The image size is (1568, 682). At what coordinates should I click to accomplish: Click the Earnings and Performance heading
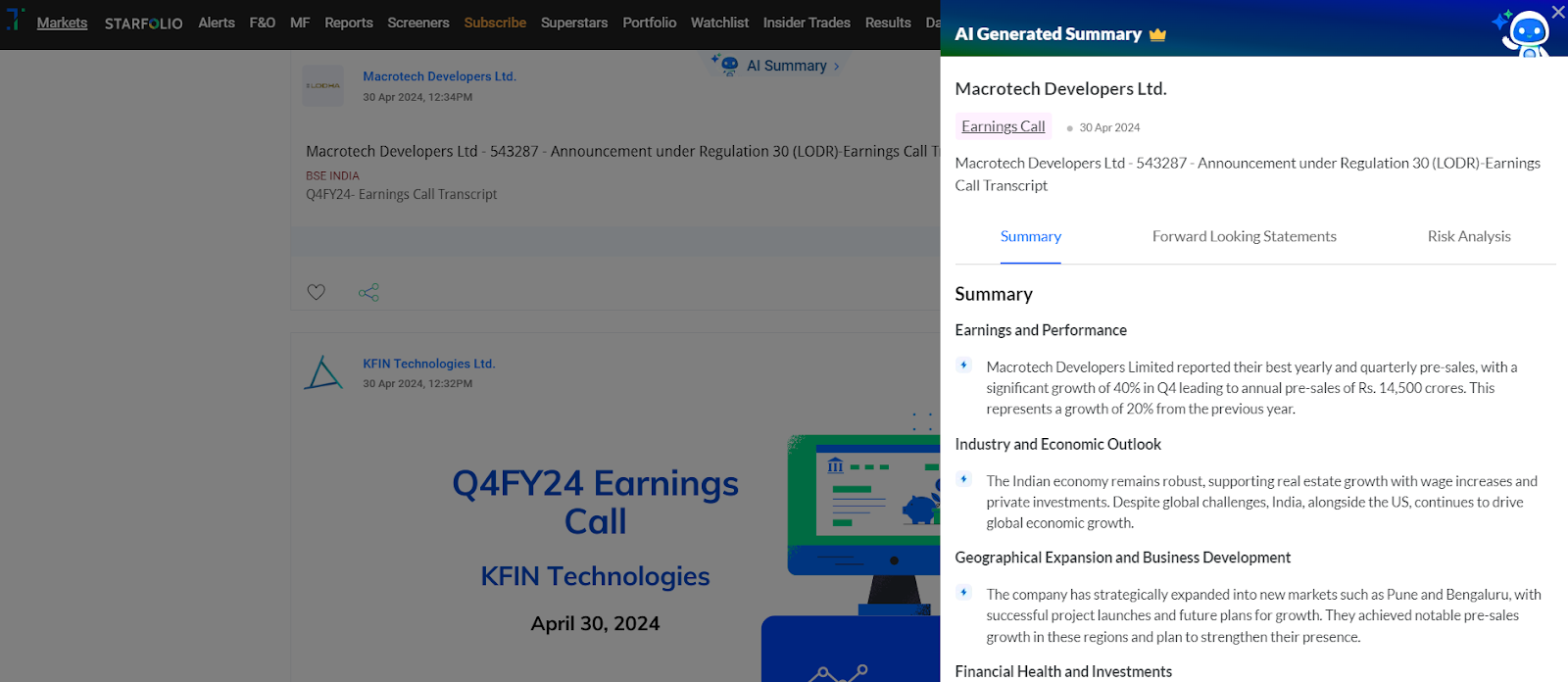pyautogui.click(x=1041, y=330)
